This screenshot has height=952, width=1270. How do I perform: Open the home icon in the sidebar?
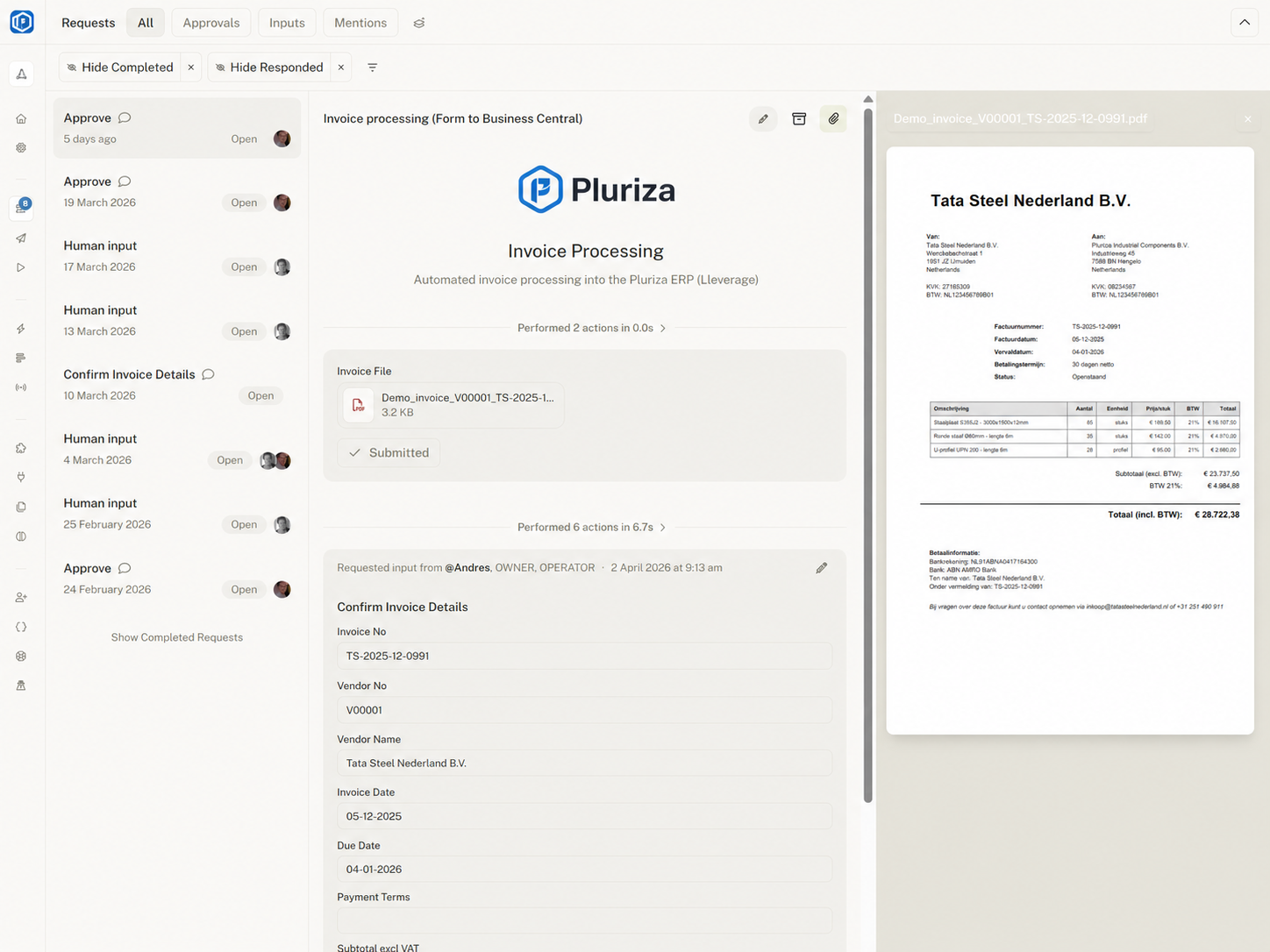coord(21,118)
